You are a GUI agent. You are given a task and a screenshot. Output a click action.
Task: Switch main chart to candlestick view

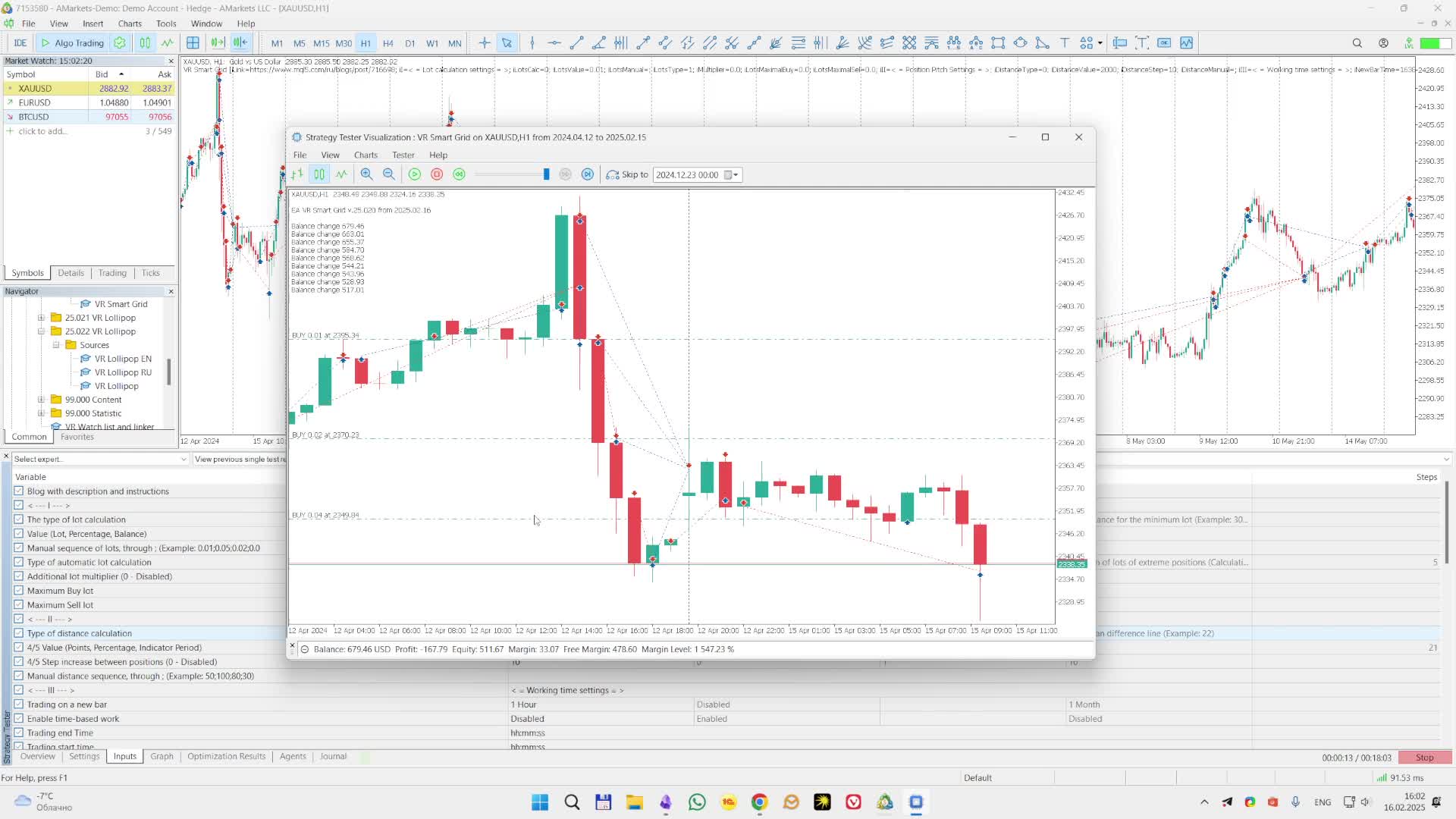coord(145,43)
